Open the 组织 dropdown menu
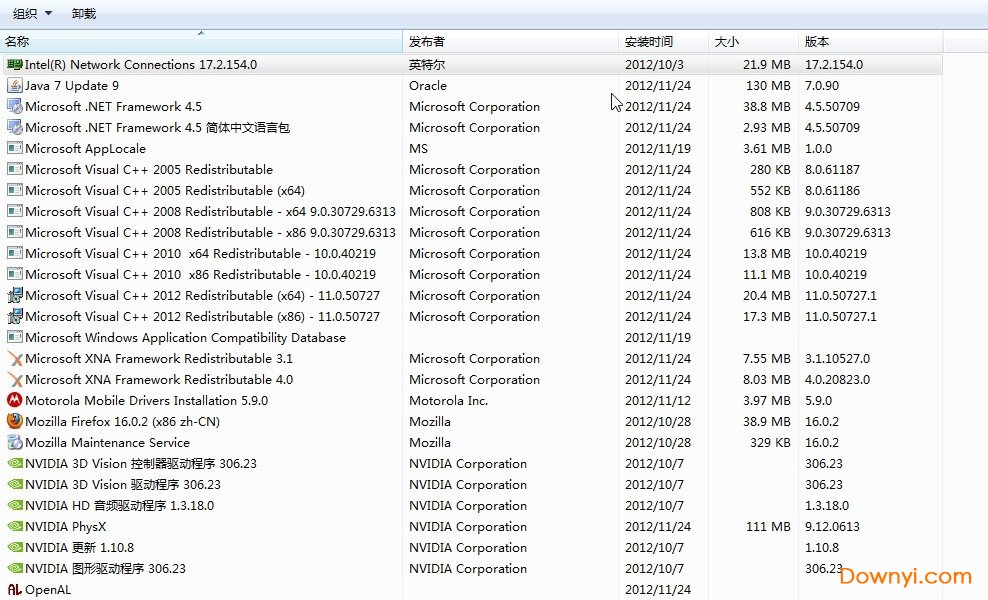This screenshot has width=988, height=600. [x=32, y=13]
